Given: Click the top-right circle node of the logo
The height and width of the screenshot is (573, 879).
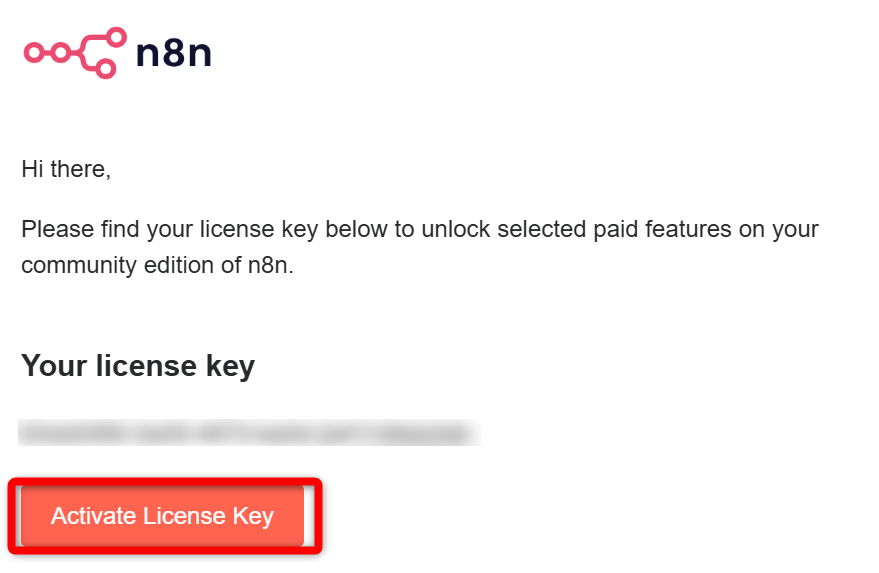Looking at the screenshot, I should click(116, 38).
